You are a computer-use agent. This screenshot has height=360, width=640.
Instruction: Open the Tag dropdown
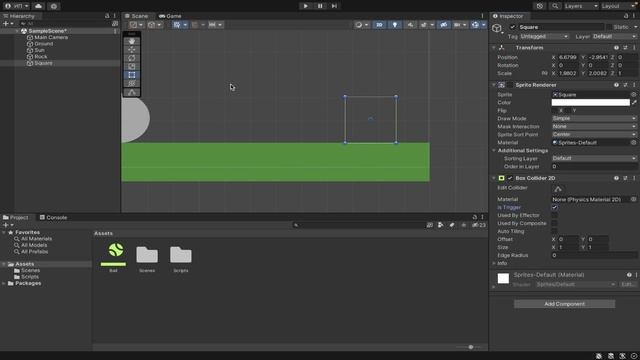(544, 36)
